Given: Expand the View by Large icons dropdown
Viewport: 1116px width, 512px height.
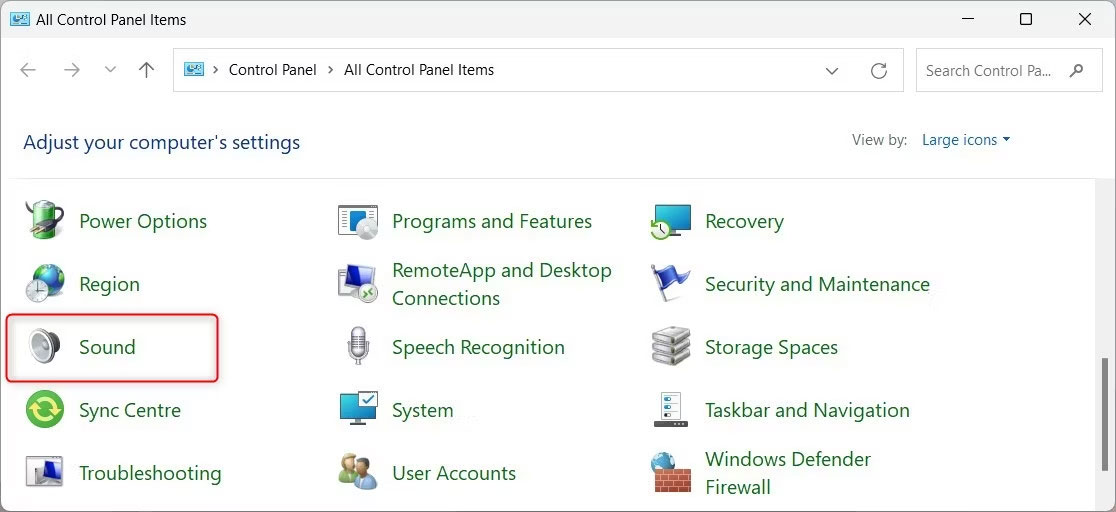Looking at the screenshot, I should coord(965,140).
